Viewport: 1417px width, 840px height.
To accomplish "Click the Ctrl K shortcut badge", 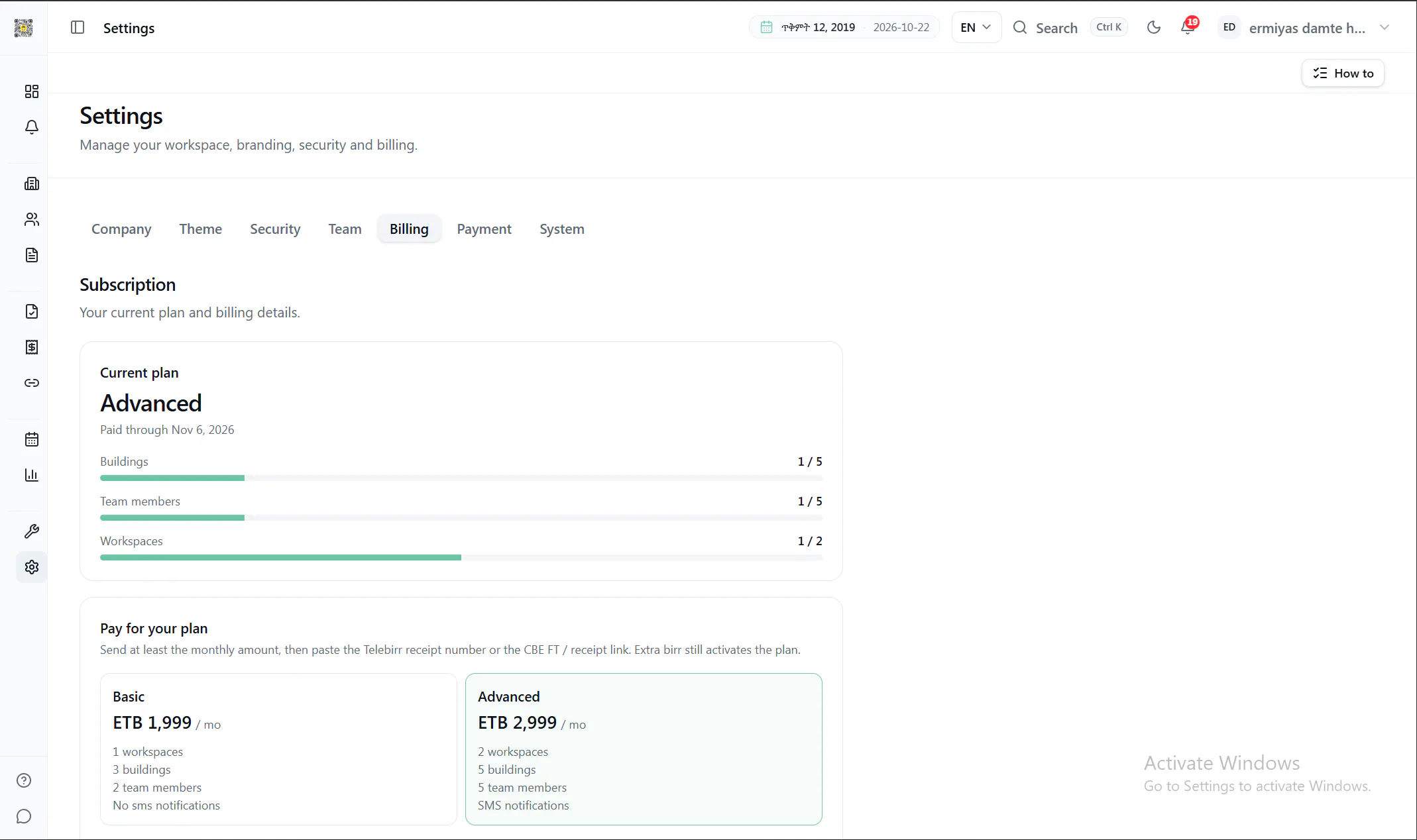I will (x=1109, y=27).
